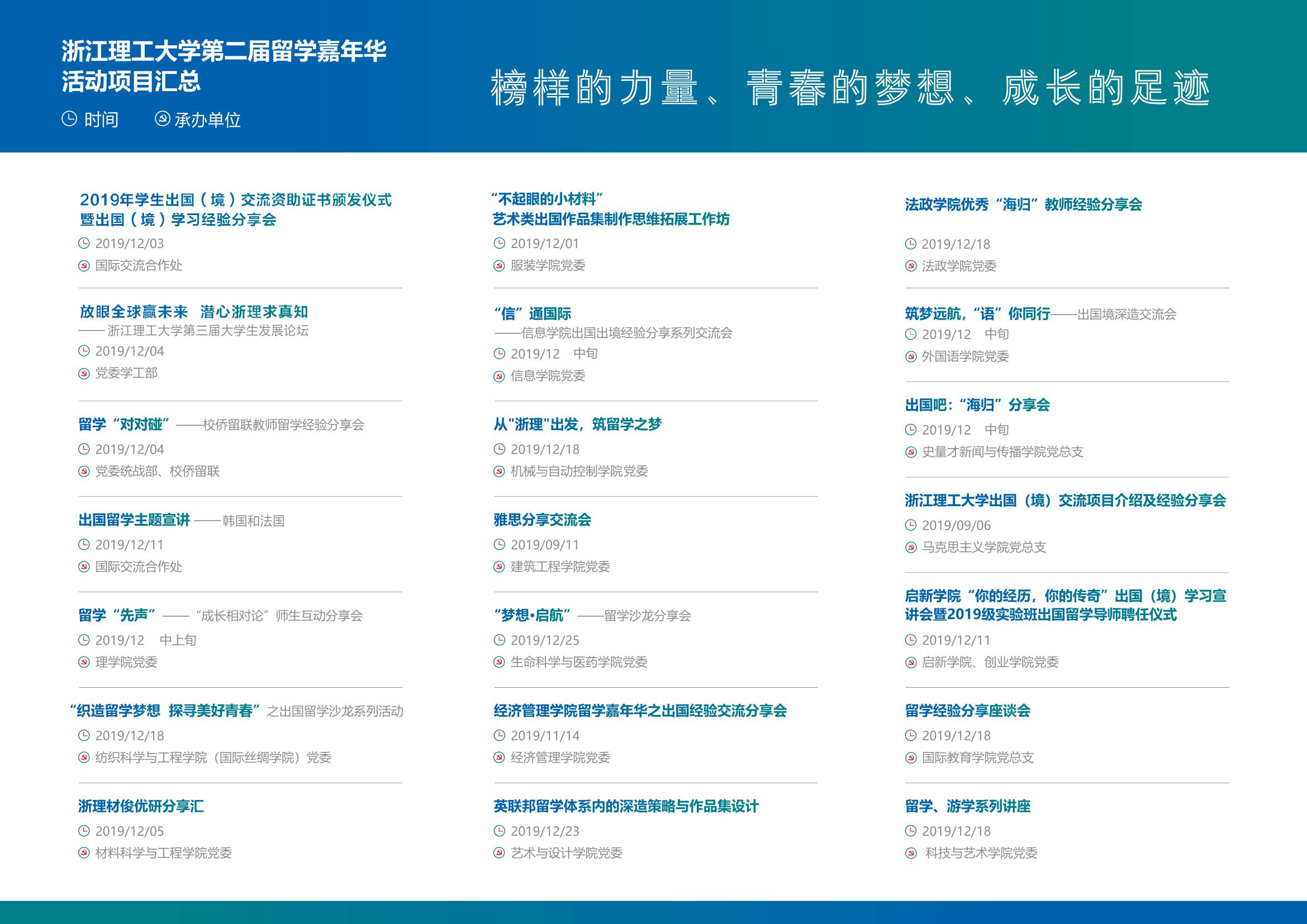Click the emblem icon beside 史量才新闻与传播学院党总支

(911, 453)
